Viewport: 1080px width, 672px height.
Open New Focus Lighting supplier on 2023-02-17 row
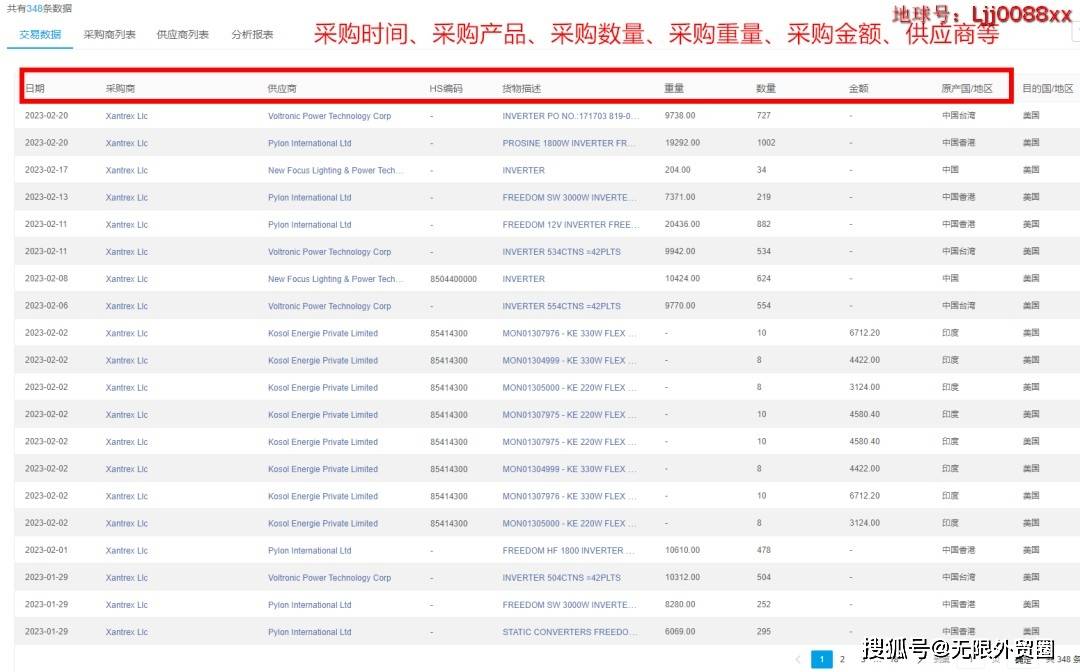pyautogui.click(x=336, y=170)
